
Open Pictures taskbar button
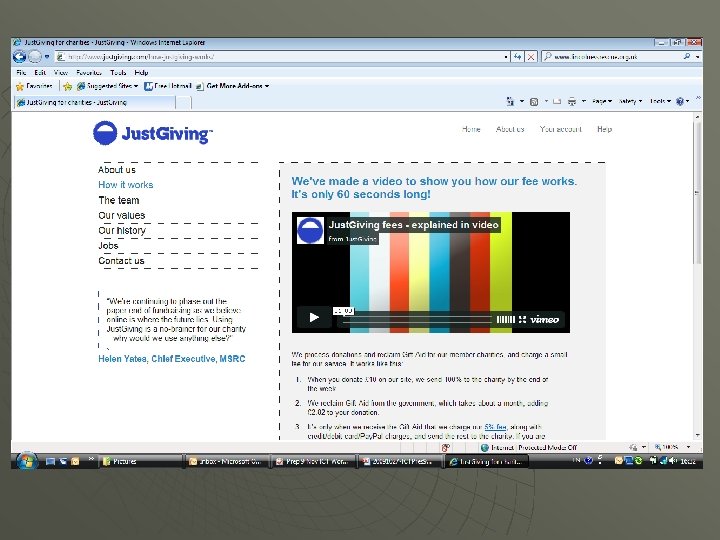pos(141,461)
